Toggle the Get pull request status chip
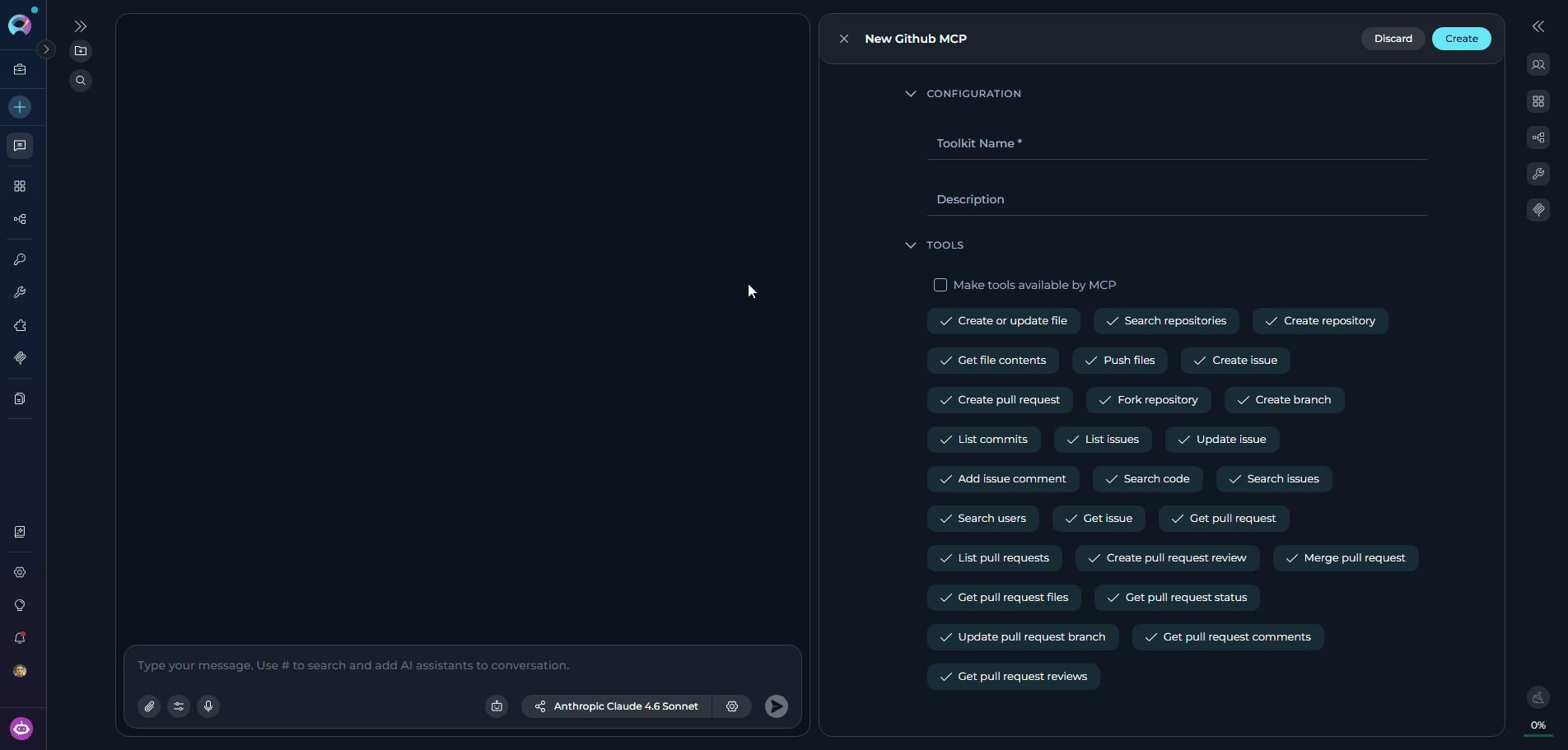1568x750 pixels. click(x=1178, y=598)
